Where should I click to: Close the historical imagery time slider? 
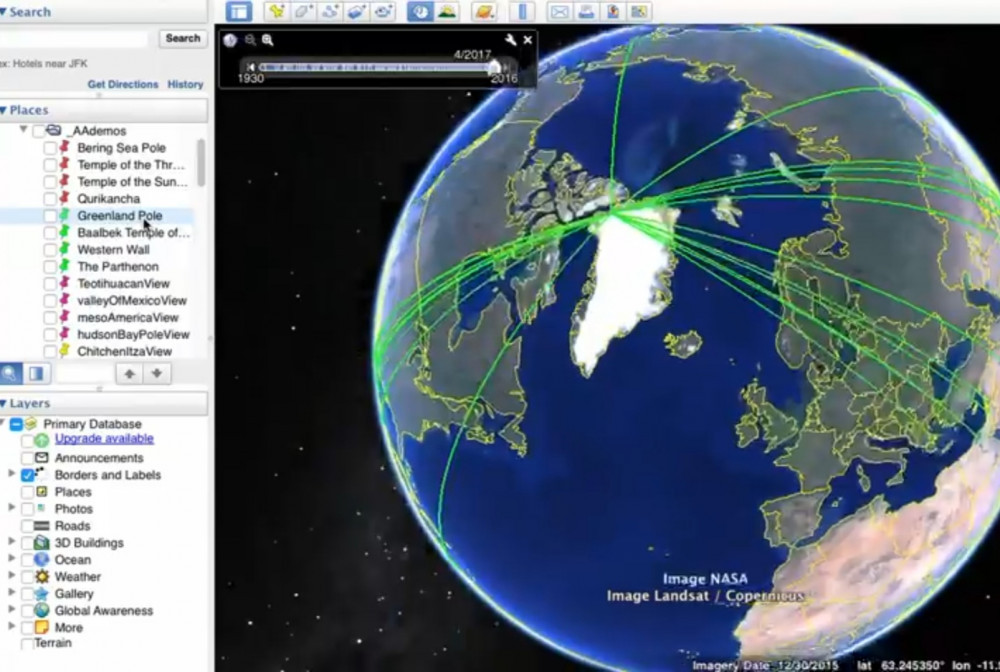point(528,40)
